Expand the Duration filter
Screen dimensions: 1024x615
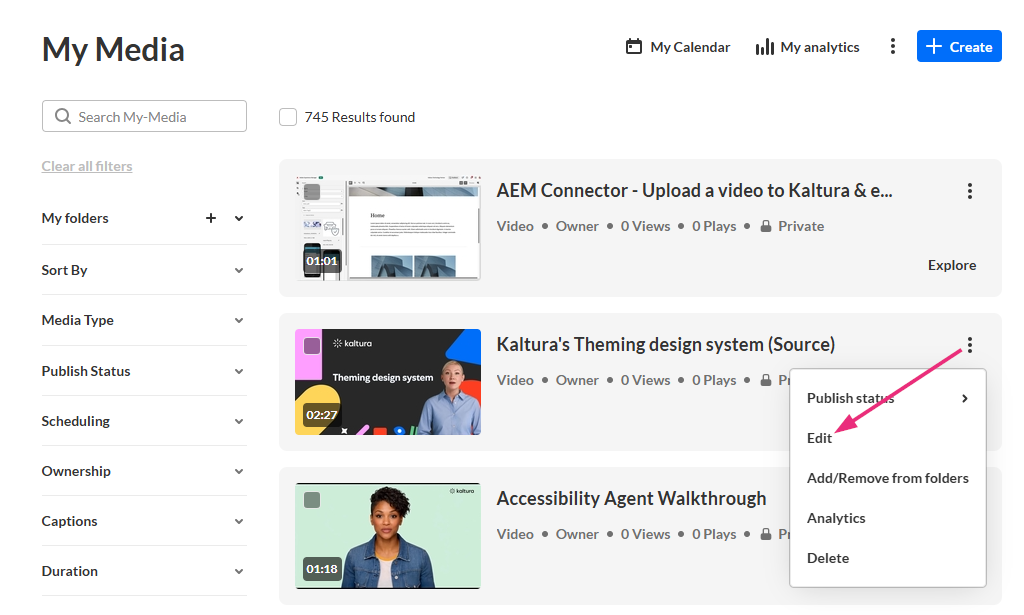(x=144, y=571)
